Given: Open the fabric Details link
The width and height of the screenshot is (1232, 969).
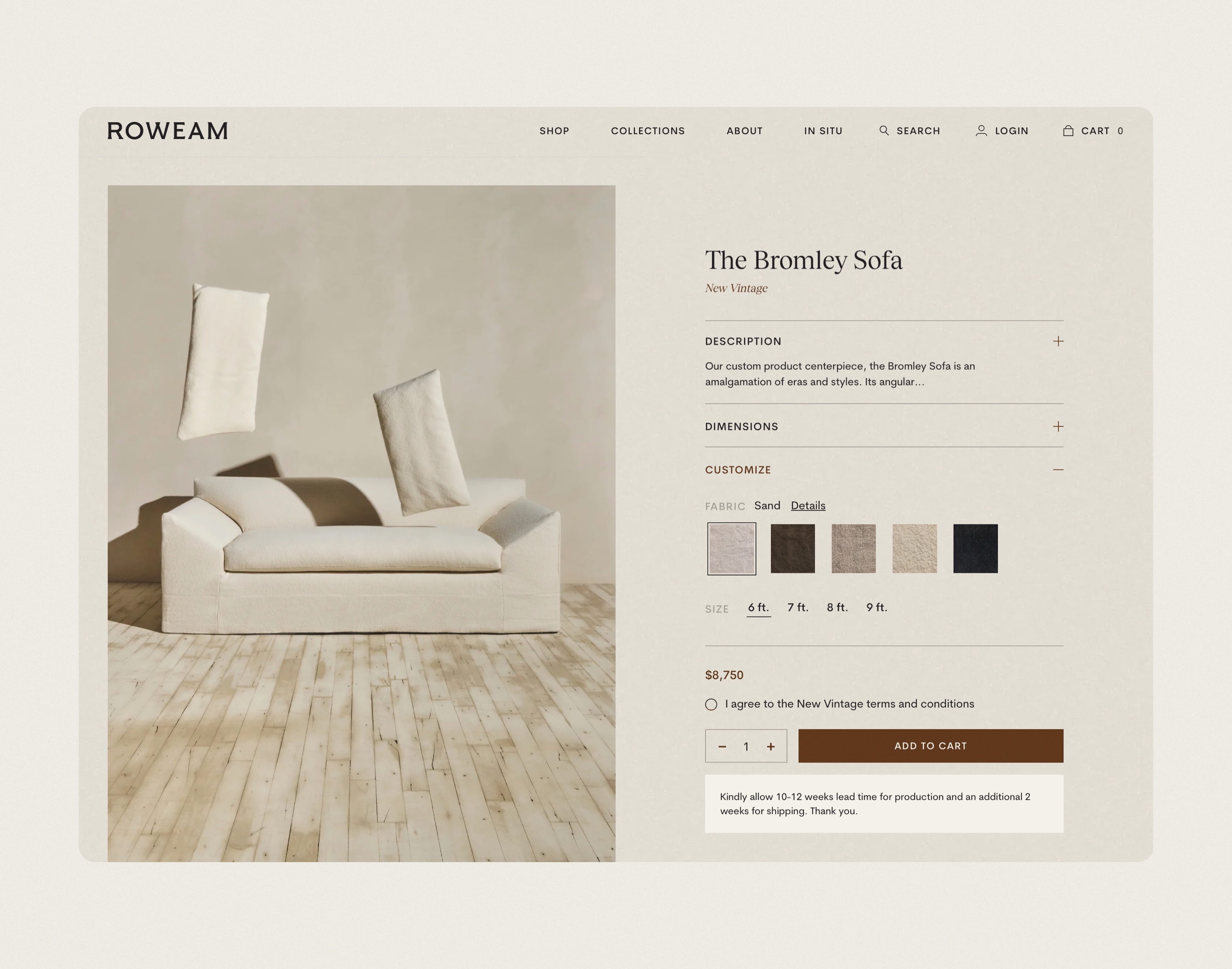Looking at the screenshot, I should (x=808, y=505).
